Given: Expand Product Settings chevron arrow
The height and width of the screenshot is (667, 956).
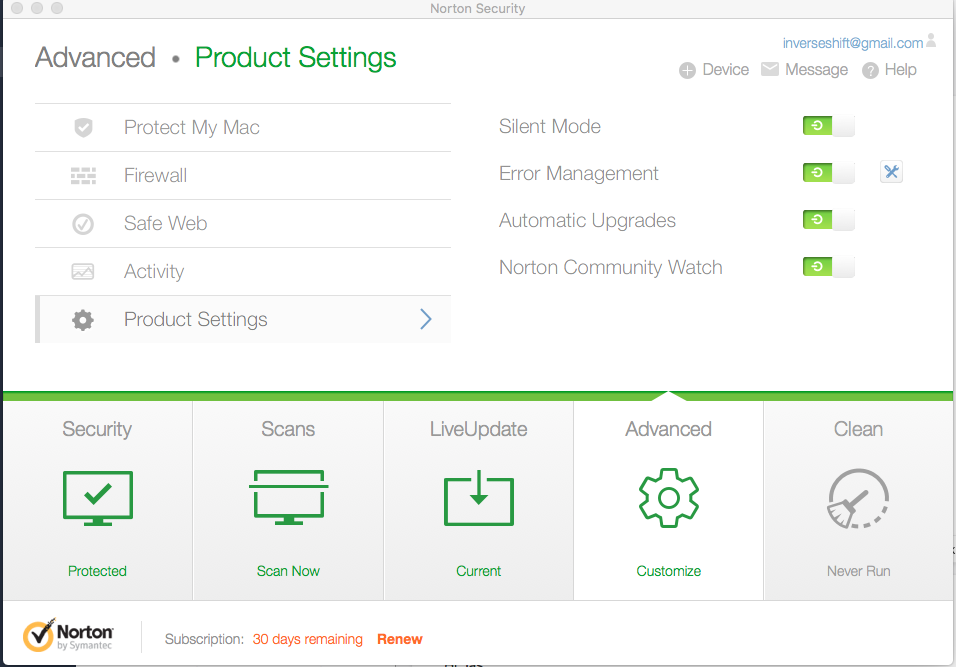Looking at the screenshot, I should tap(425, 320).
